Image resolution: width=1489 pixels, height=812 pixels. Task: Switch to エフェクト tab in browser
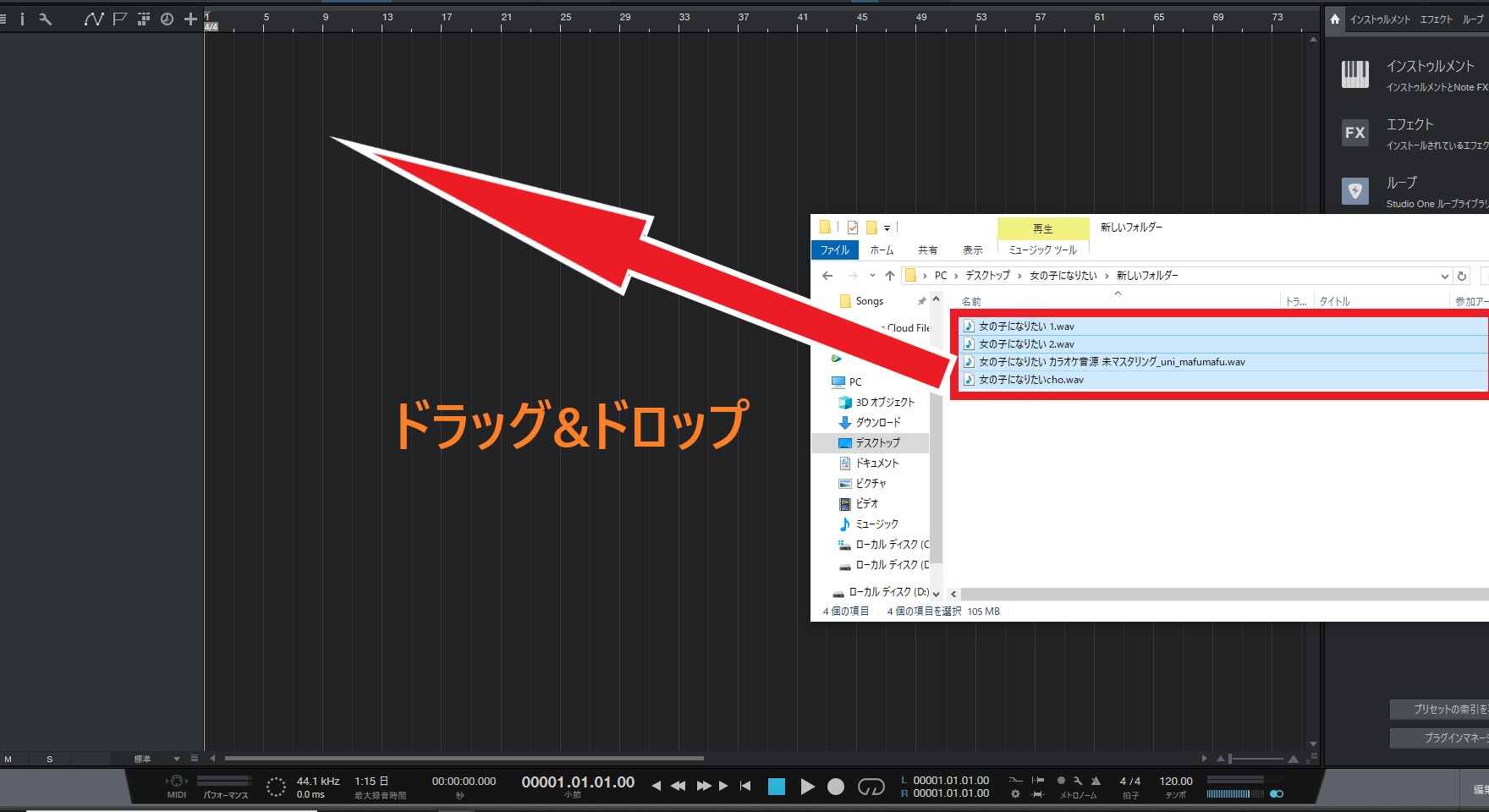pyautogui.click(x=1436, y=19)
